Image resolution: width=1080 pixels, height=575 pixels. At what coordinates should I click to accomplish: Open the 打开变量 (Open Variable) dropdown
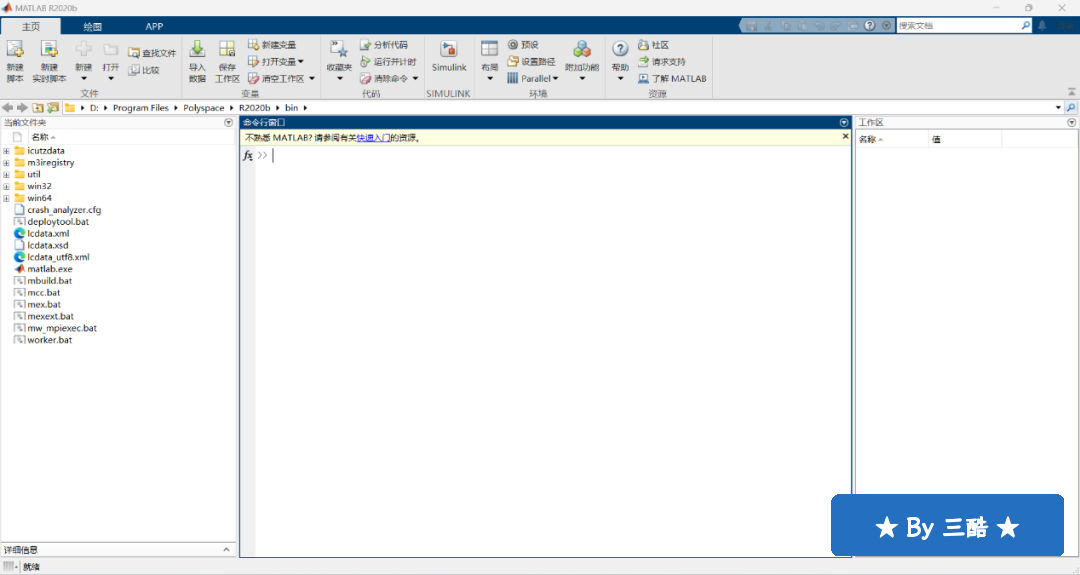click(276, 62)
